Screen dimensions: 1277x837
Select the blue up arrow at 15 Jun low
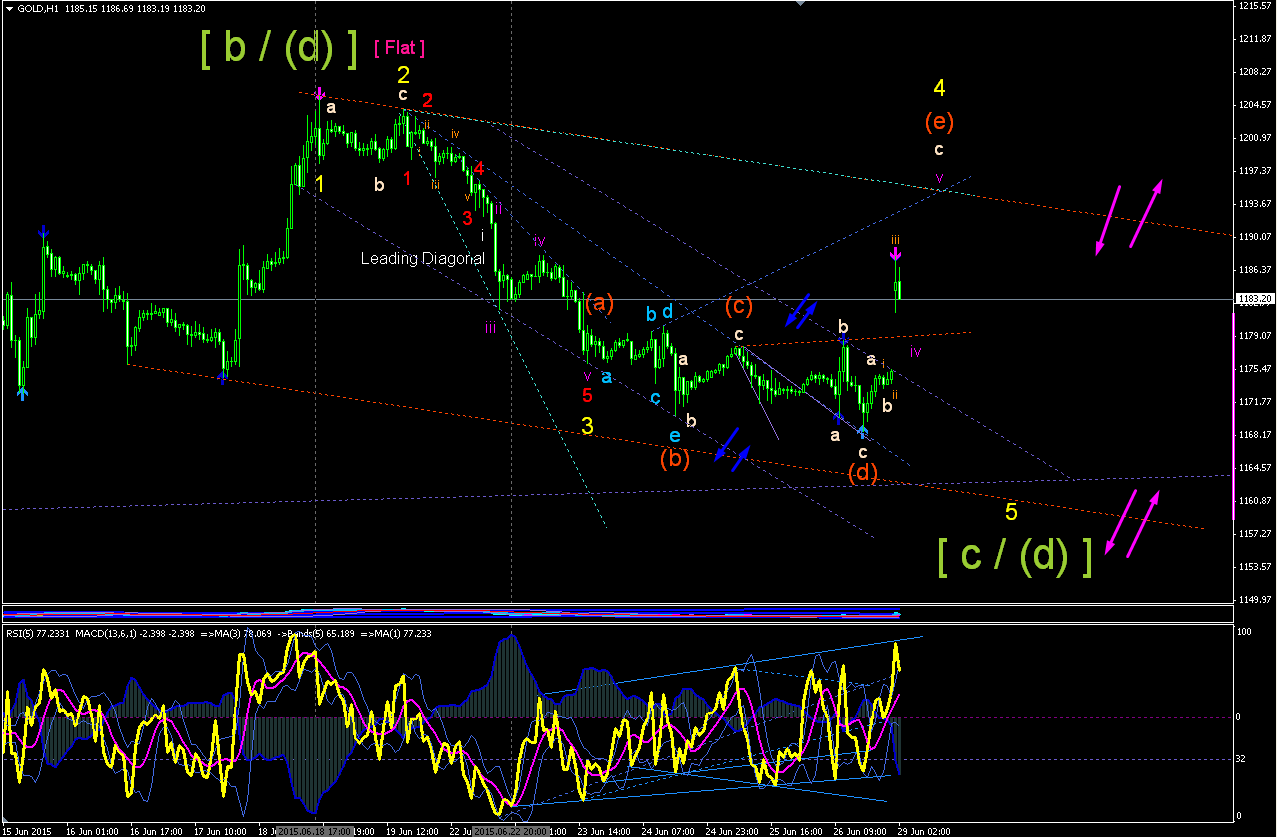(x=22, y=394)
